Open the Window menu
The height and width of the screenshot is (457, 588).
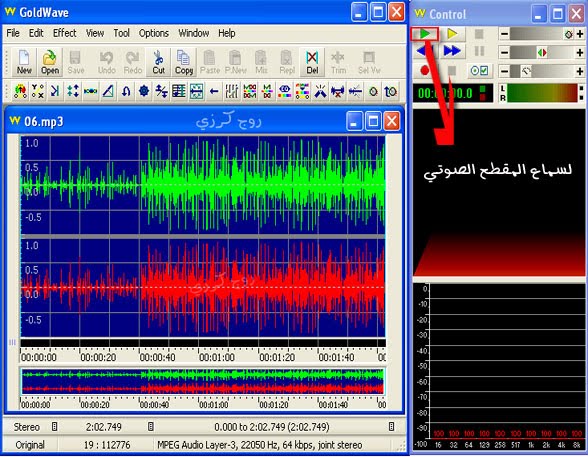pyautogui.click(x=194, y=33)
